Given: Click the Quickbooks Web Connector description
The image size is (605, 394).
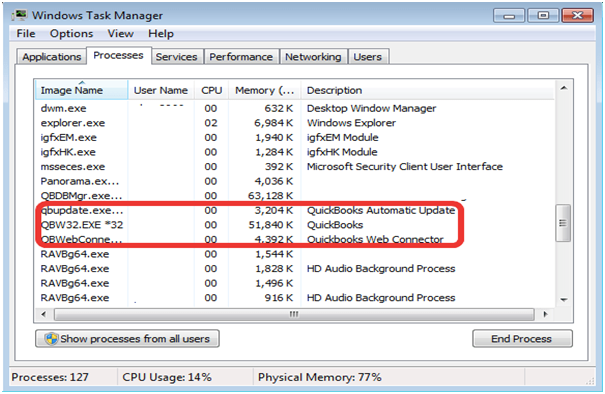Looking at the screenshot, I should click(375, 240).
